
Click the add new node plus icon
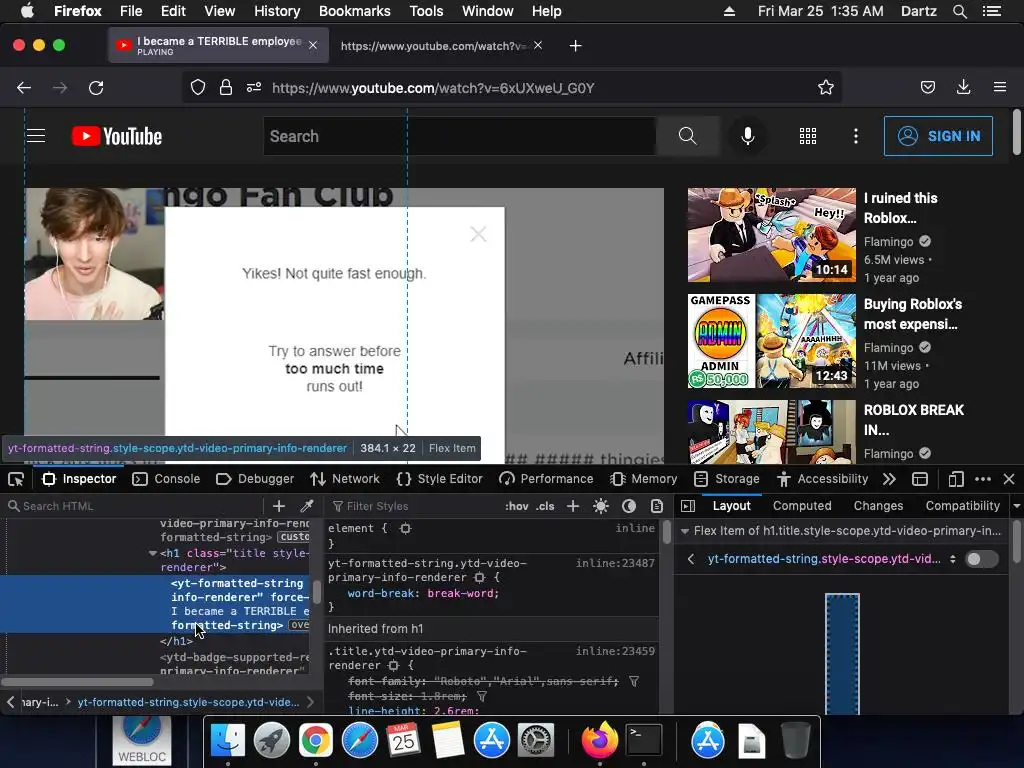pyautogui.click(x=279, y=506)
